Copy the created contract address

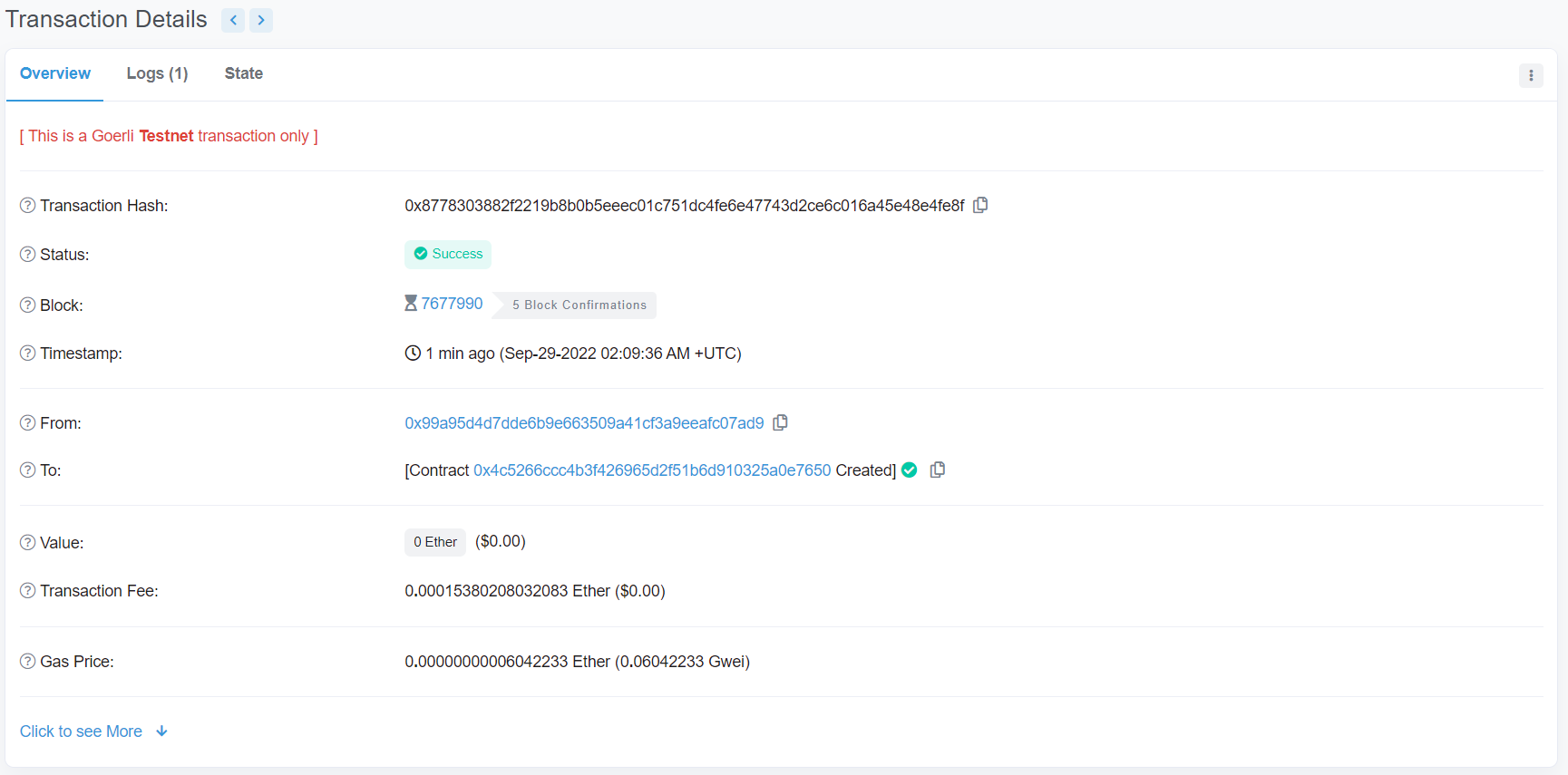tap(938, 470)
